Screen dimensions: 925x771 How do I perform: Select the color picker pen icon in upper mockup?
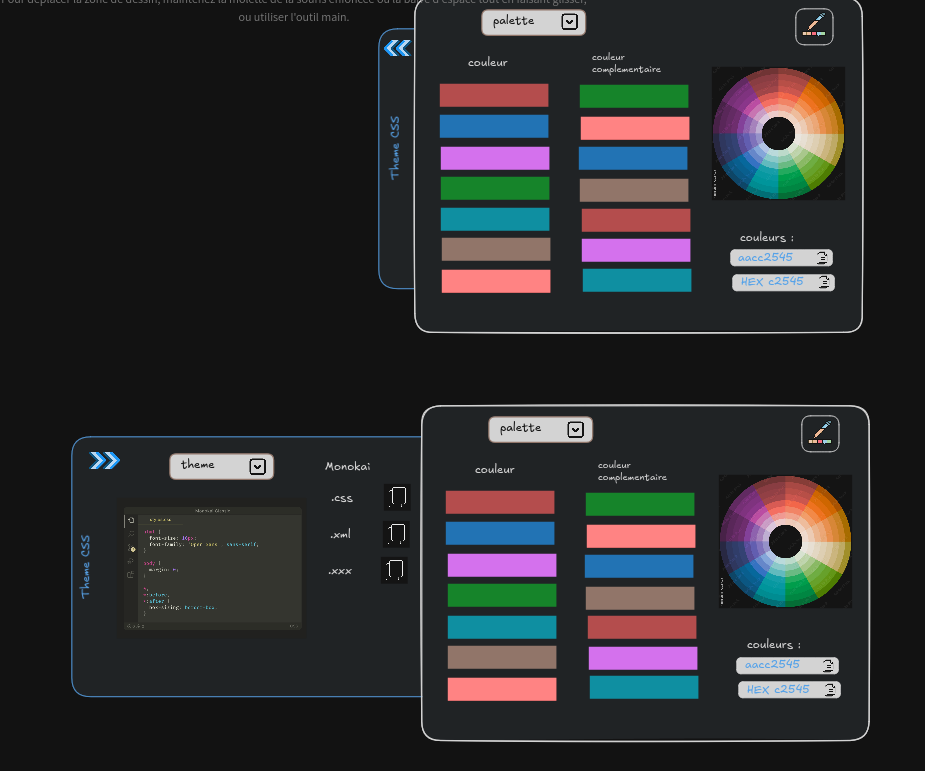tap(814, 27)
